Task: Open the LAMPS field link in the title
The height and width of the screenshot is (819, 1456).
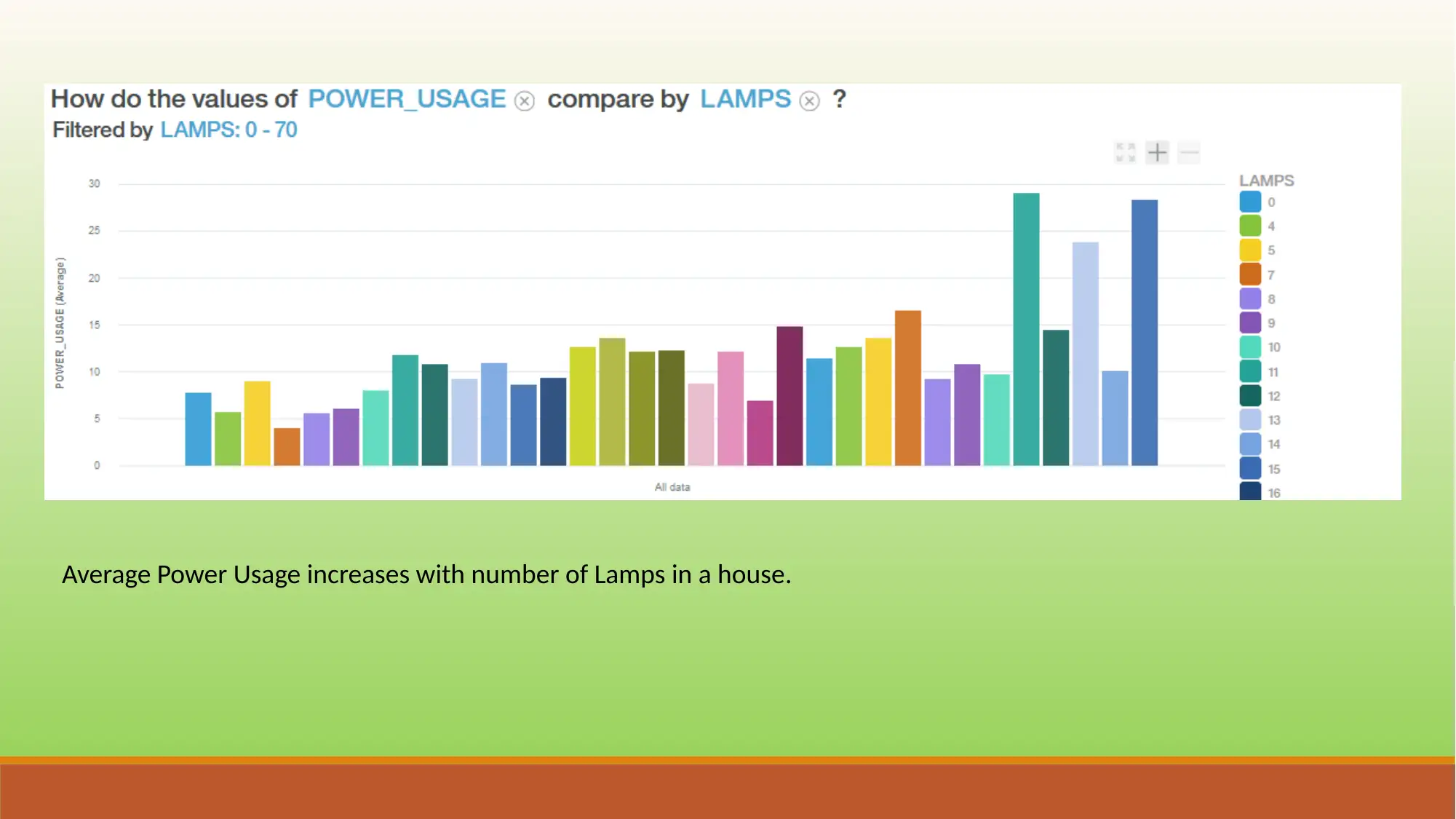Action: click(x=745, y=99)
